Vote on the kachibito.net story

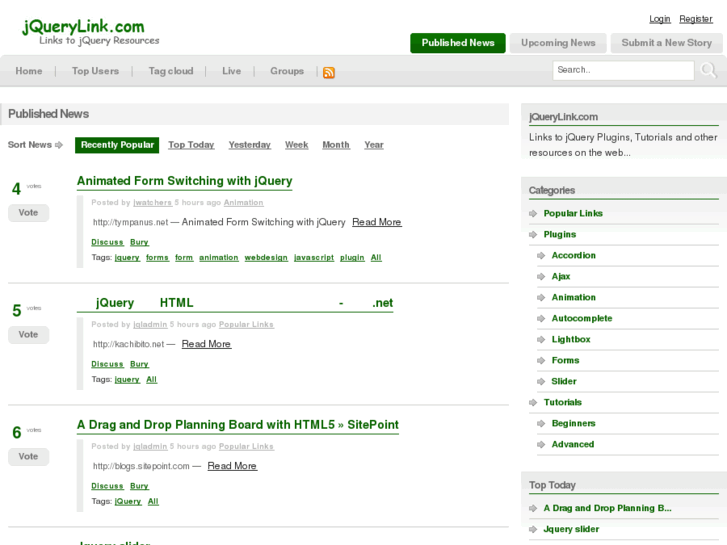point(28,335)
